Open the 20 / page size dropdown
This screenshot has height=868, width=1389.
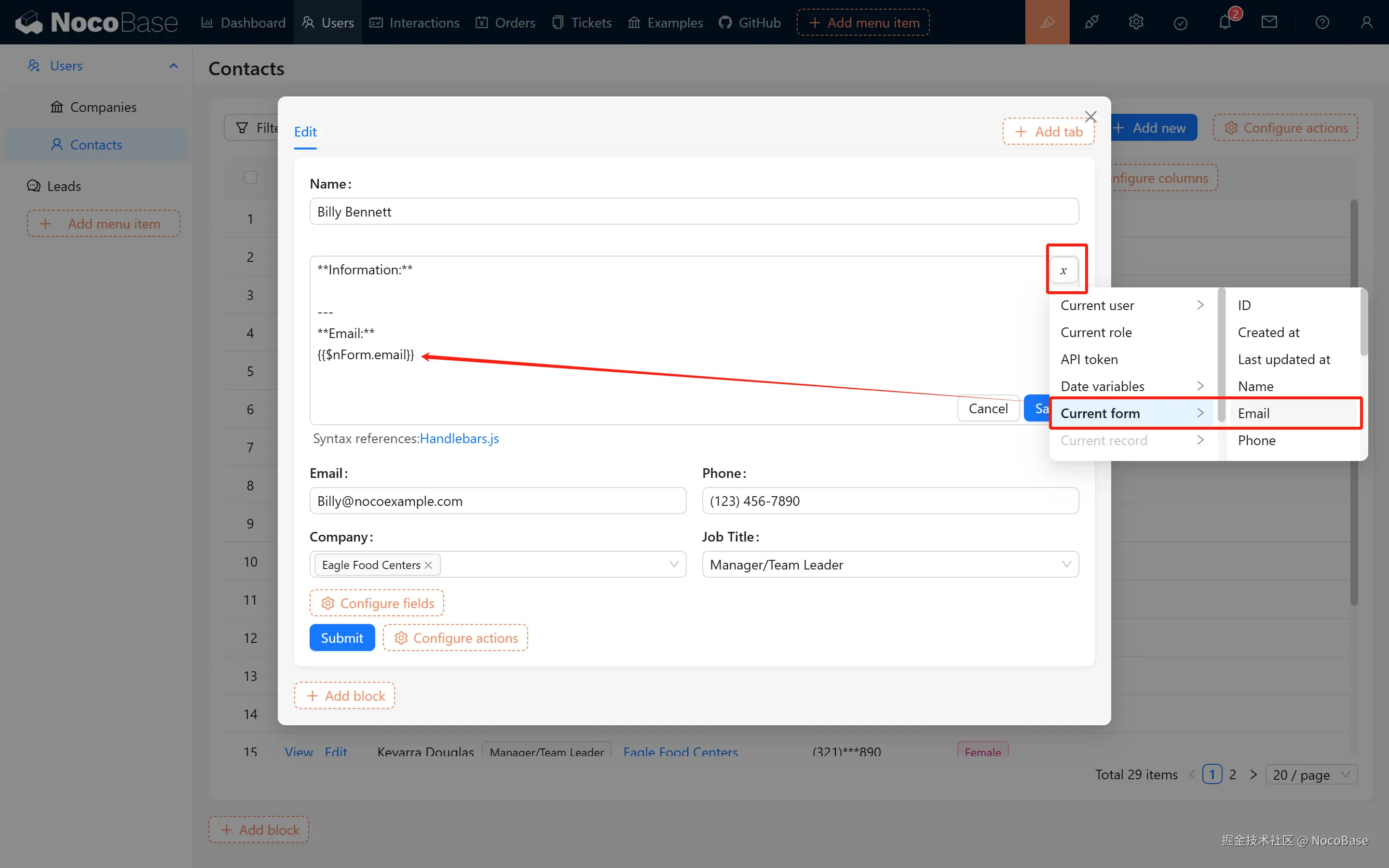1311,774
